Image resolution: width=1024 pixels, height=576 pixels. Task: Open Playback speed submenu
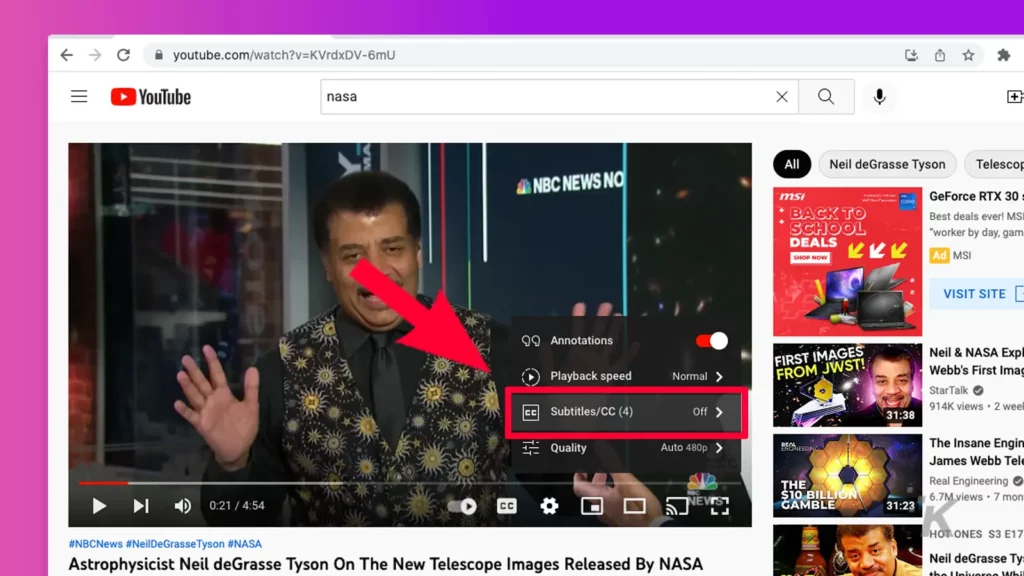click(624, 376)
